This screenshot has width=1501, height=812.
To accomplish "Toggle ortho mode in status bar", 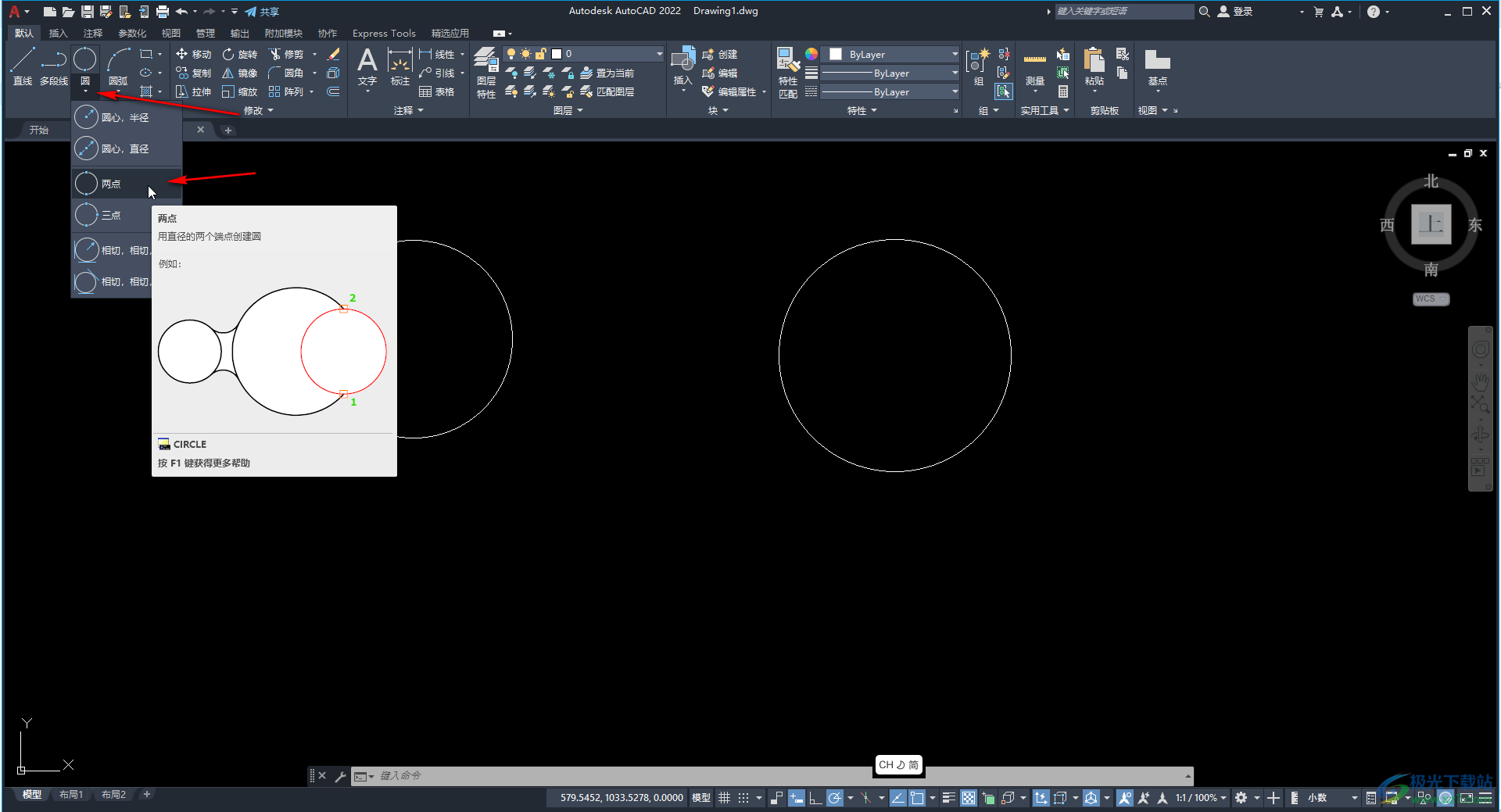I will coord(815,798).
